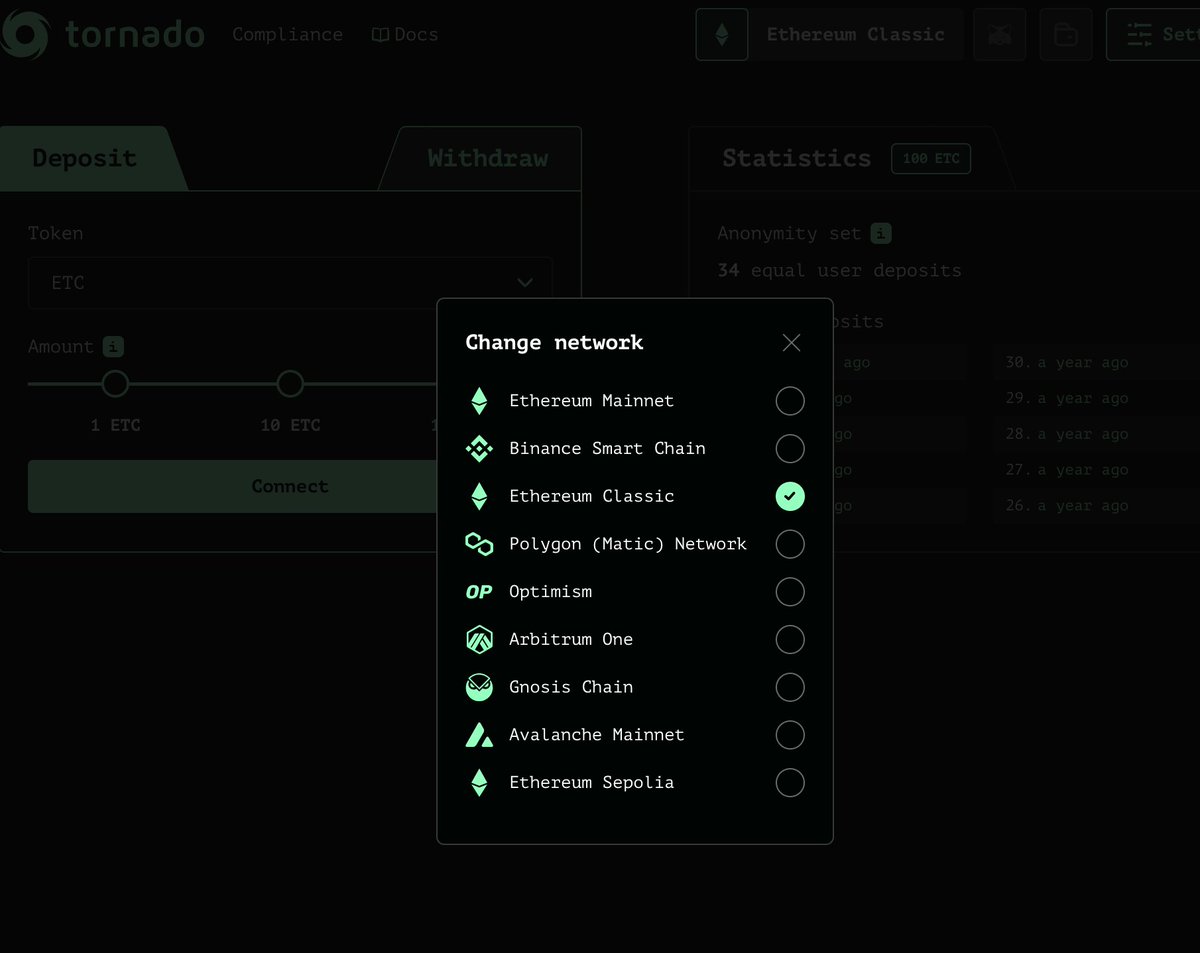Click the '29. a year ago' deposit entry
Image resolution: width=1200 pixels, height=953 pixels.
[x=1066, y=399]
